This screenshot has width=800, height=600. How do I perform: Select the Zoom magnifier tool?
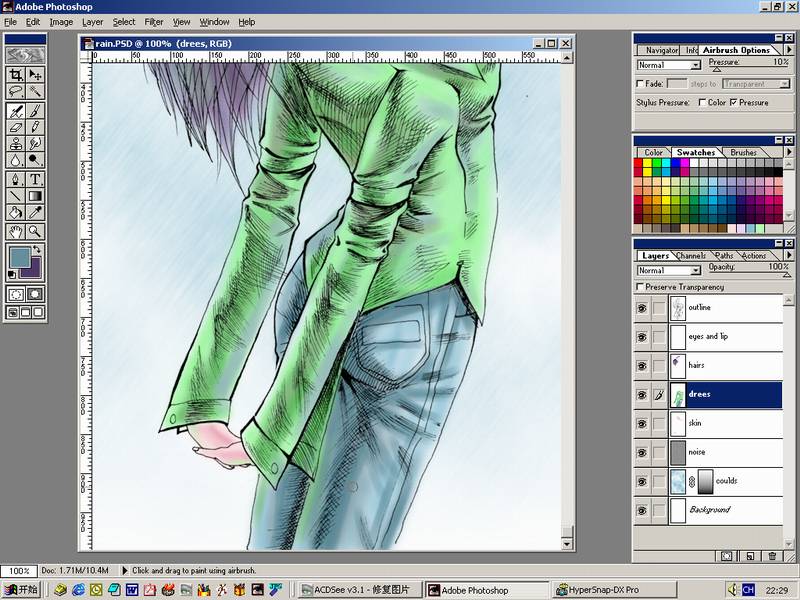tap(35, 232)
